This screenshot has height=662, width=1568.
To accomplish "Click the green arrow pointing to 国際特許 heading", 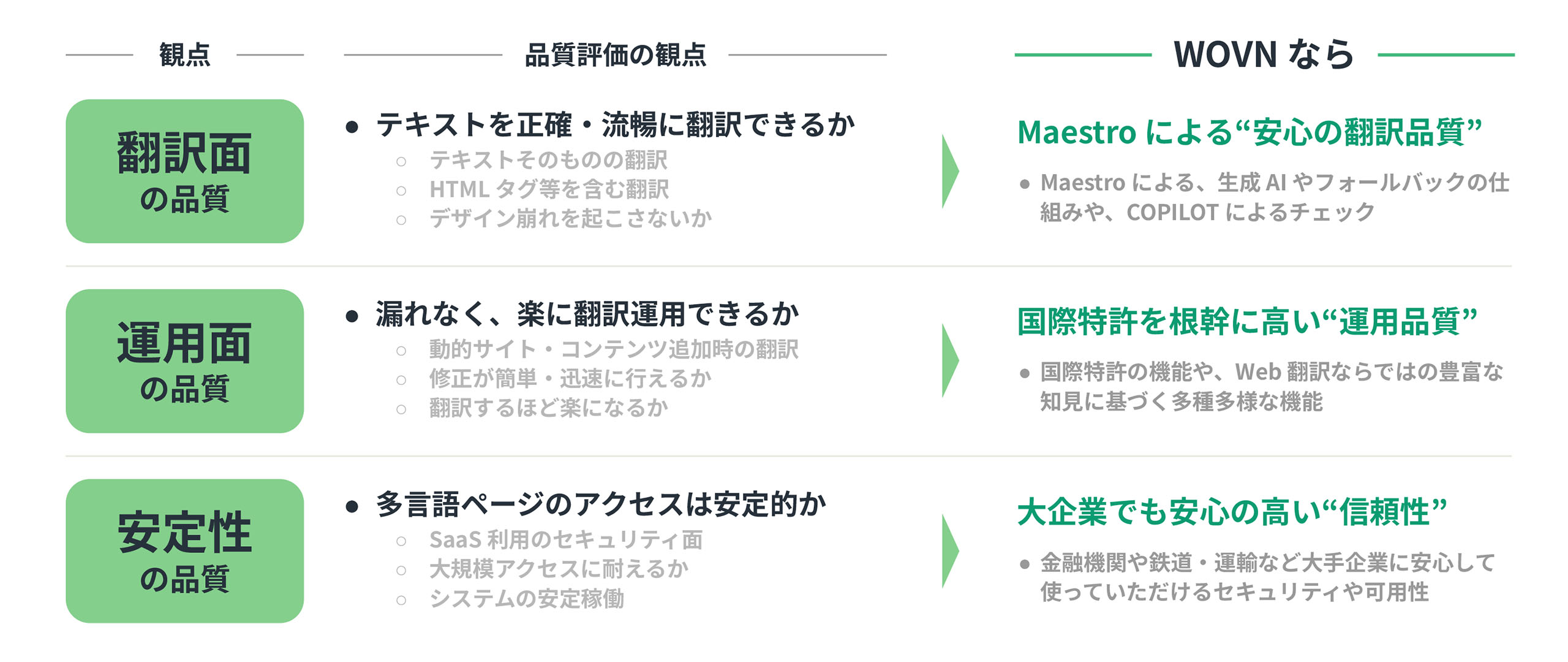I will point(949,361).
